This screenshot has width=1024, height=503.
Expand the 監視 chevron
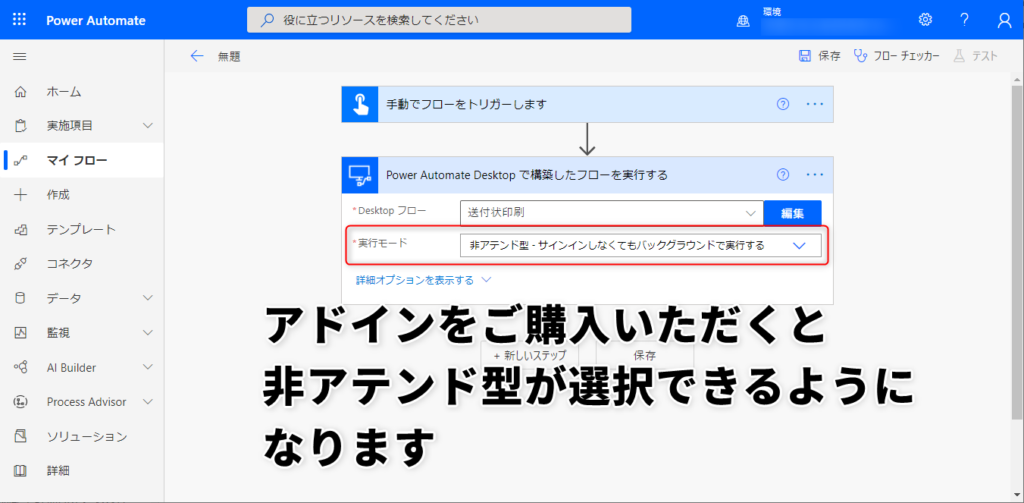tap(148, 333)
